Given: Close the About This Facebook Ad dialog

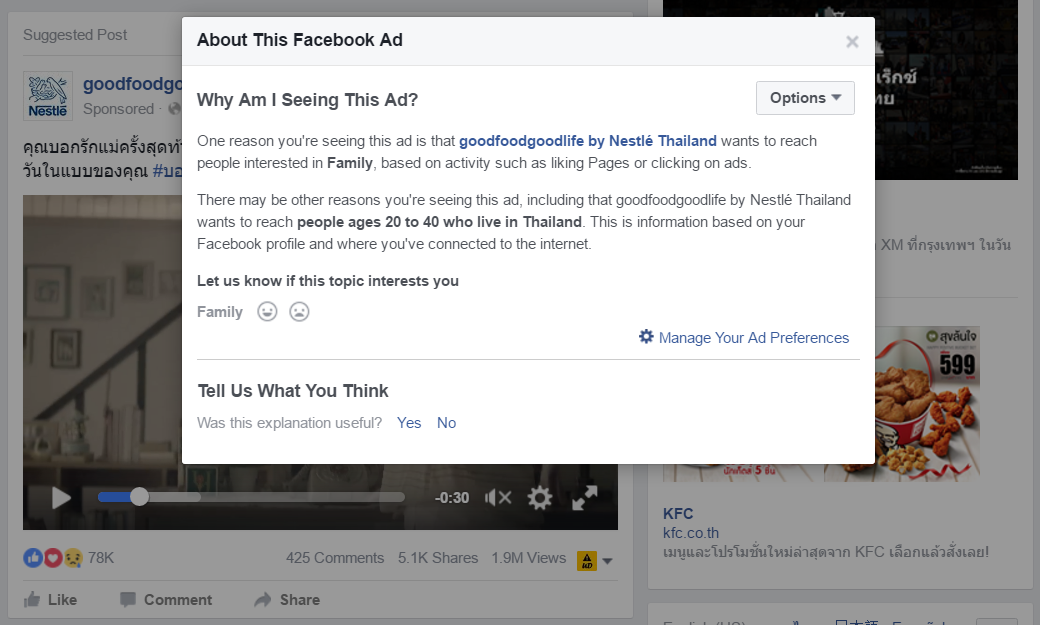Looking at the screenshot, I should pyautogui.click(x=852, y=42).
